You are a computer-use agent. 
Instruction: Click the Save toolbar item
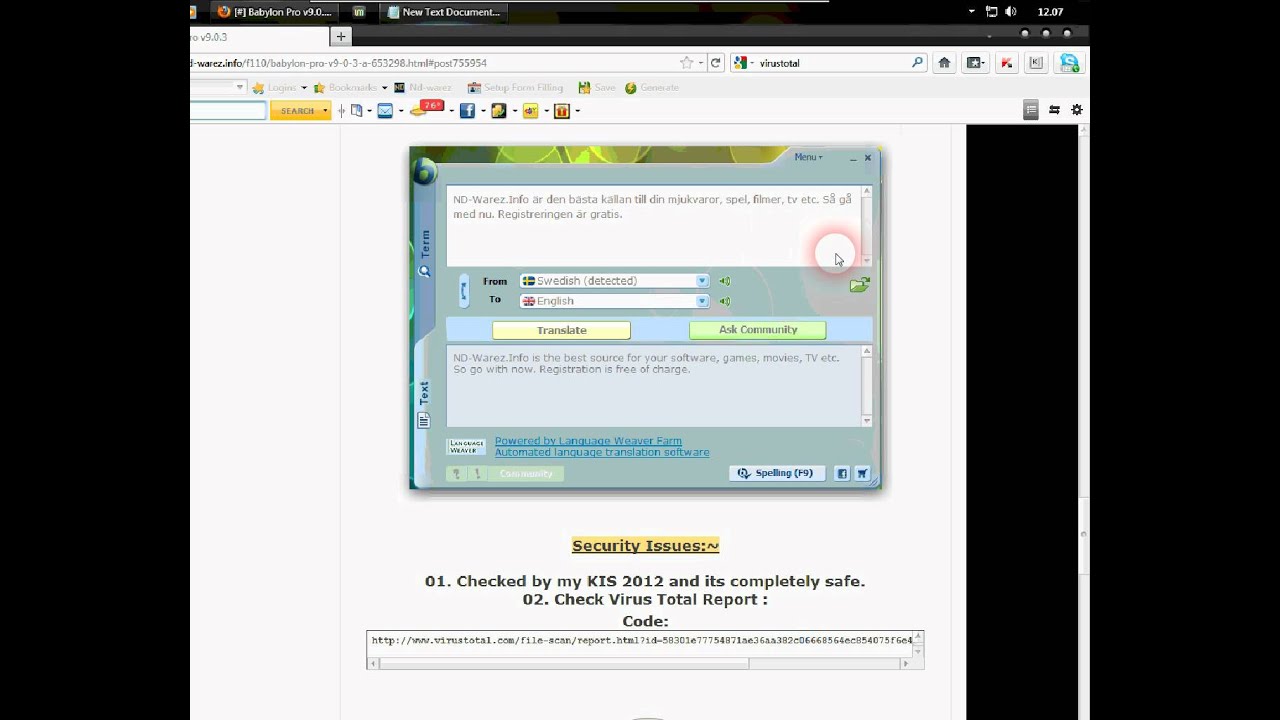tap(597, 88)
